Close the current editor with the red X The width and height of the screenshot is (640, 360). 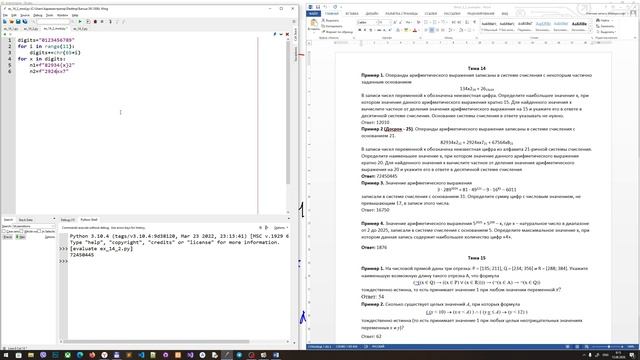point(287,35)
